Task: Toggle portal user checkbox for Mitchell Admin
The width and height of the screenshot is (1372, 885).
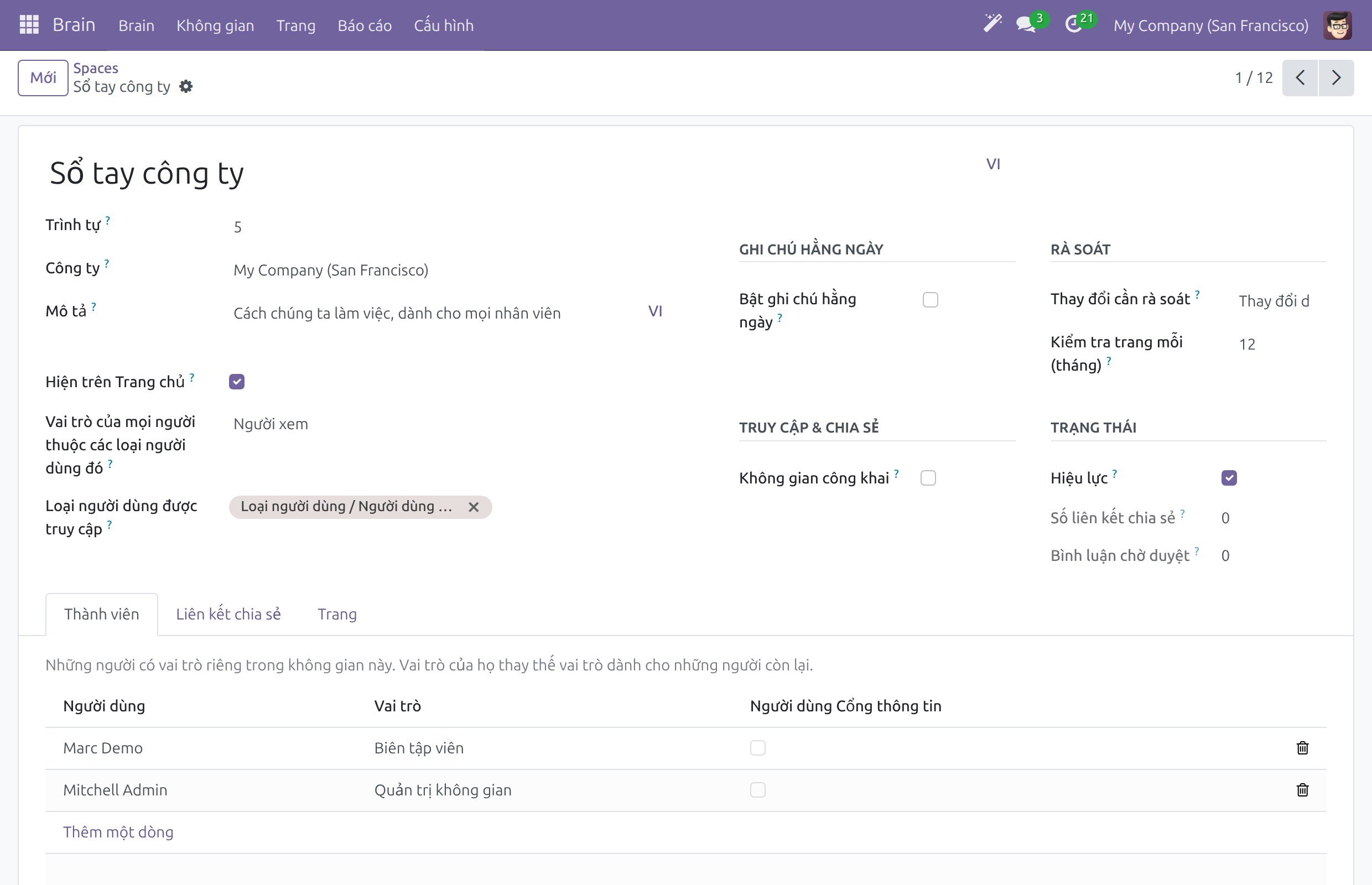Action: pyautogui.click(x=757, y=790)
